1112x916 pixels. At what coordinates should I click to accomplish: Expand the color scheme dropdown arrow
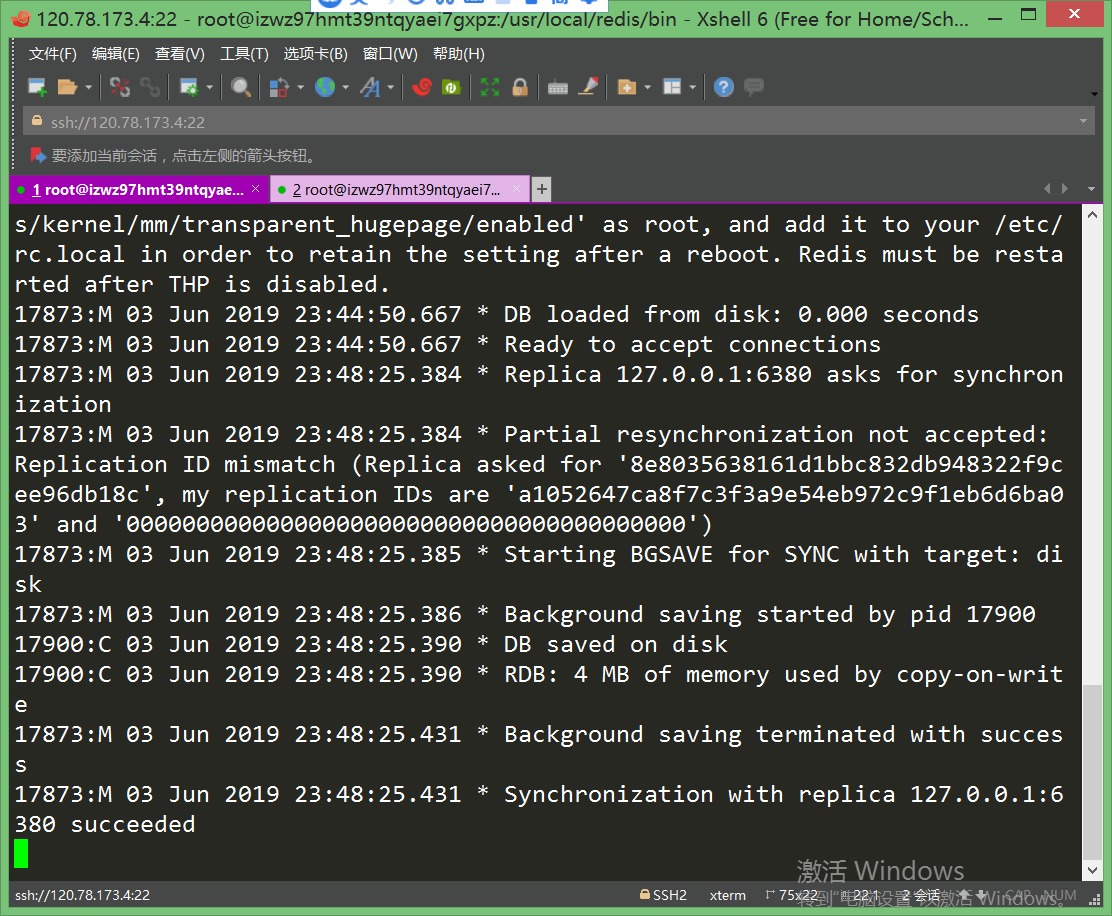pos(300,87)
